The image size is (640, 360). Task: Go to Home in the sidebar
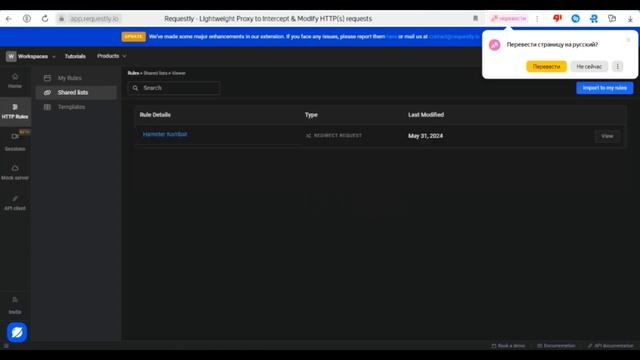(15, 81)
